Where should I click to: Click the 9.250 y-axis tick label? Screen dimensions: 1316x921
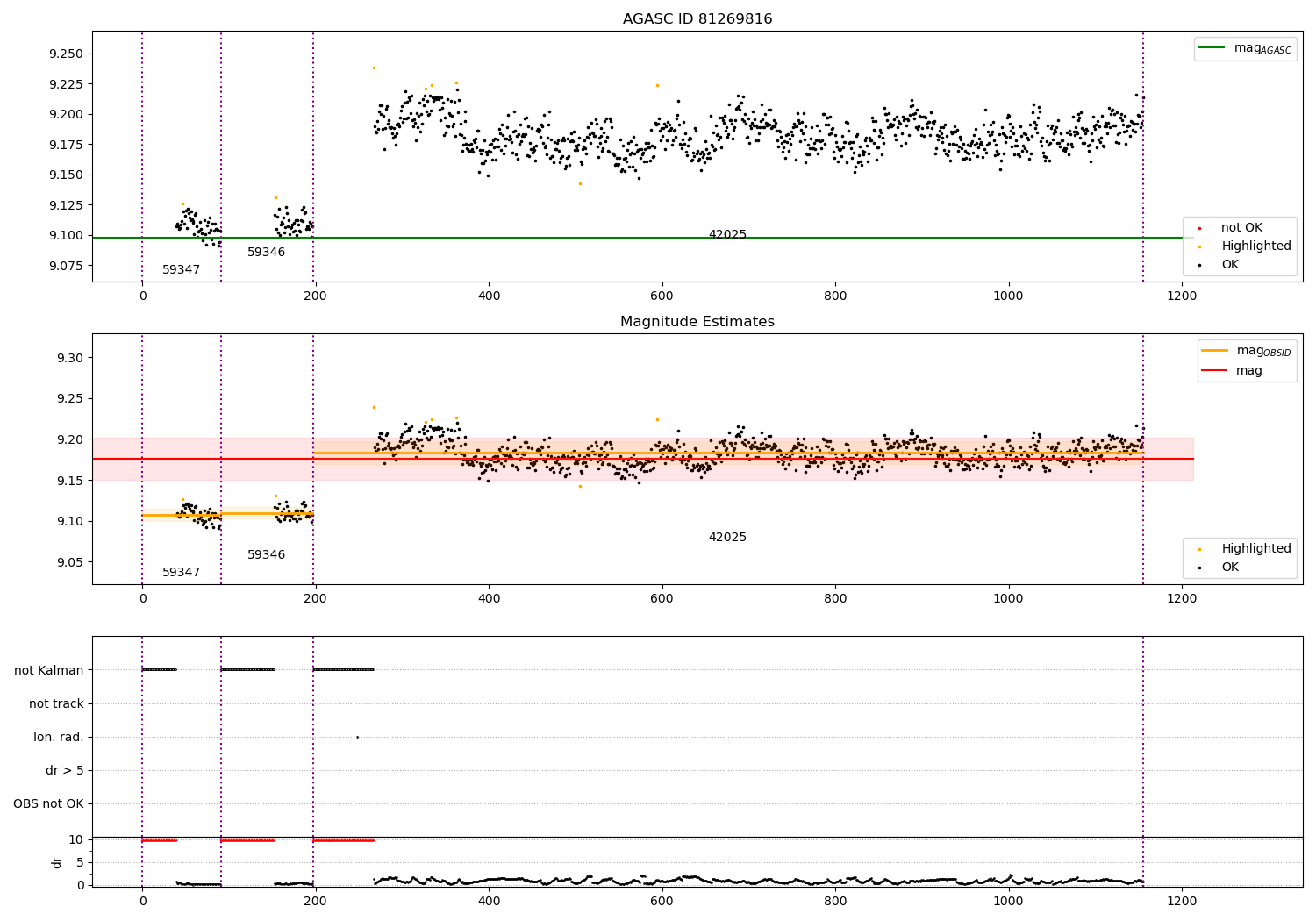66,54
